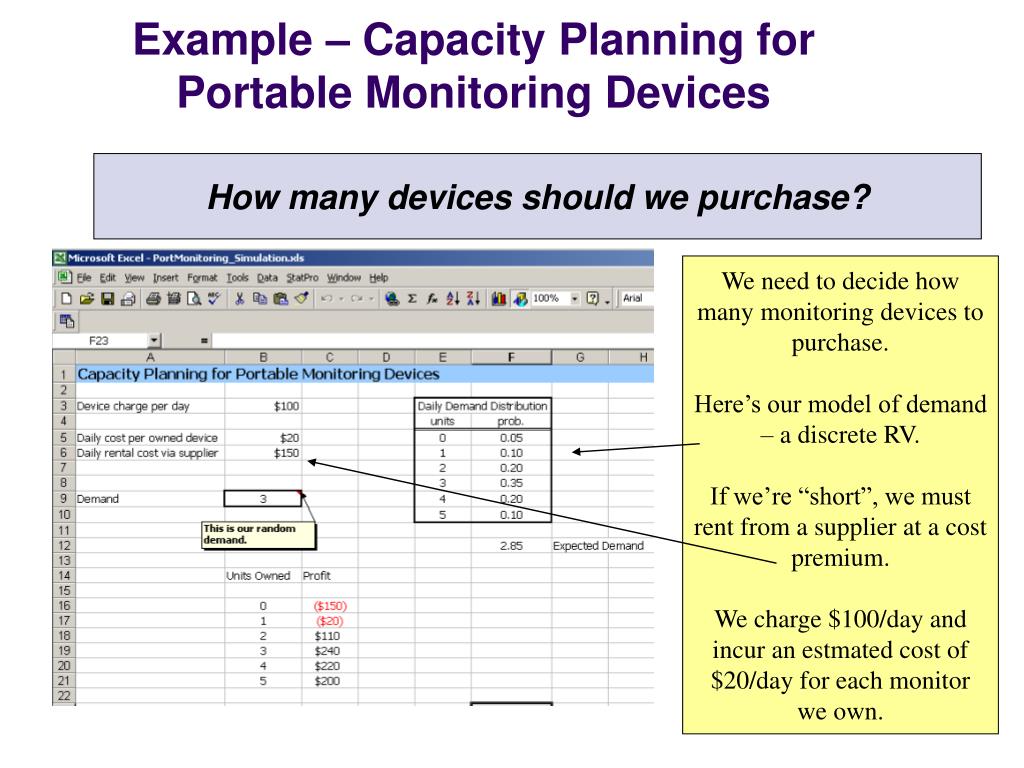Open the Help menu
Screen dimensions: 1024x768
click(x=379, y=278)
